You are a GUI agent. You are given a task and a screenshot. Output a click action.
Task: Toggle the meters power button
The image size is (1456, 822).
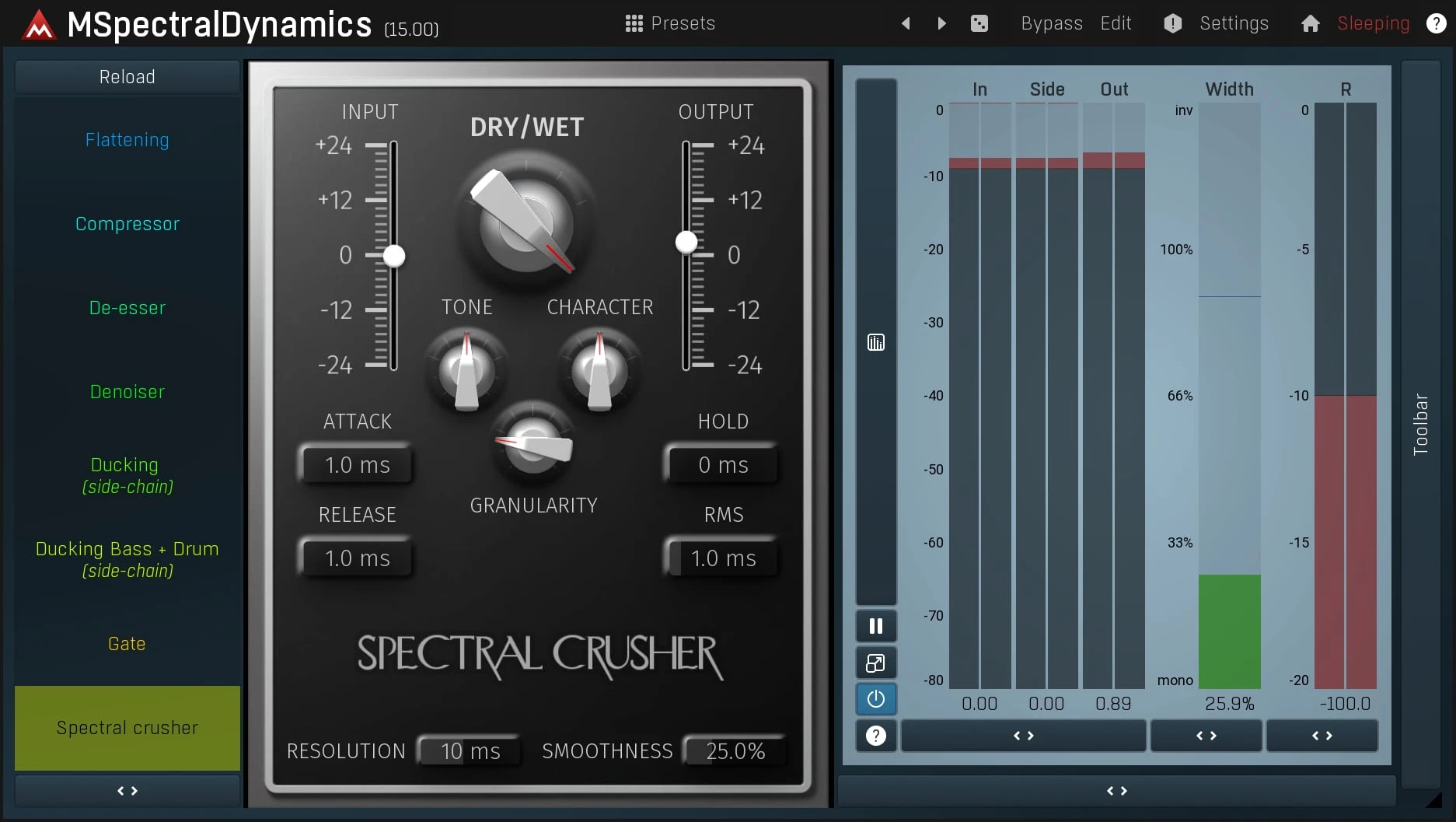coord(875,699)
